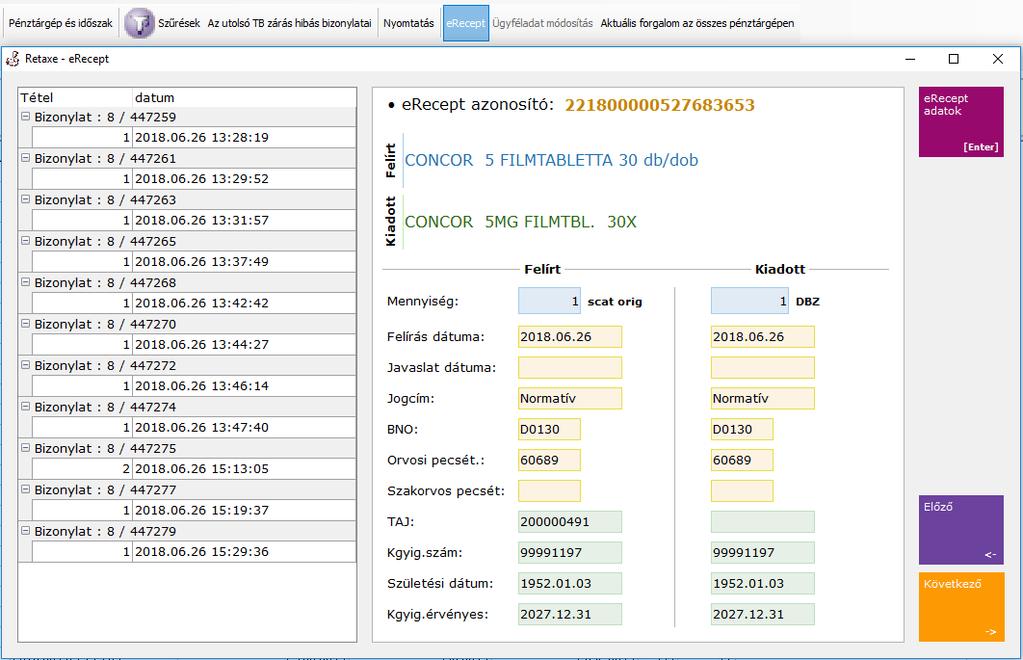Open Az utolsó TB zárás hibás bizonylatai
The width and height of the screenshot is (1023, 660).
click(x=289, y=23)
